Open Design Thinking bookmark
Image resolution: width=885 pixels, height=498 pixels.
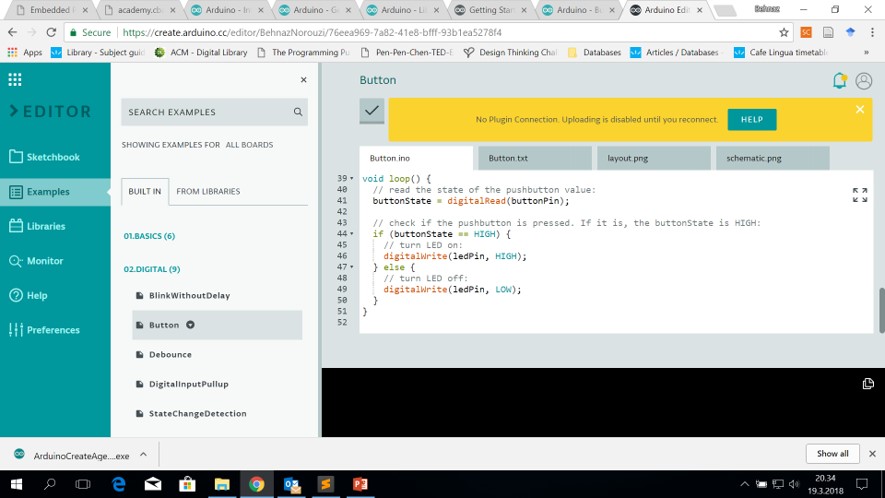[x=510, y=53]
